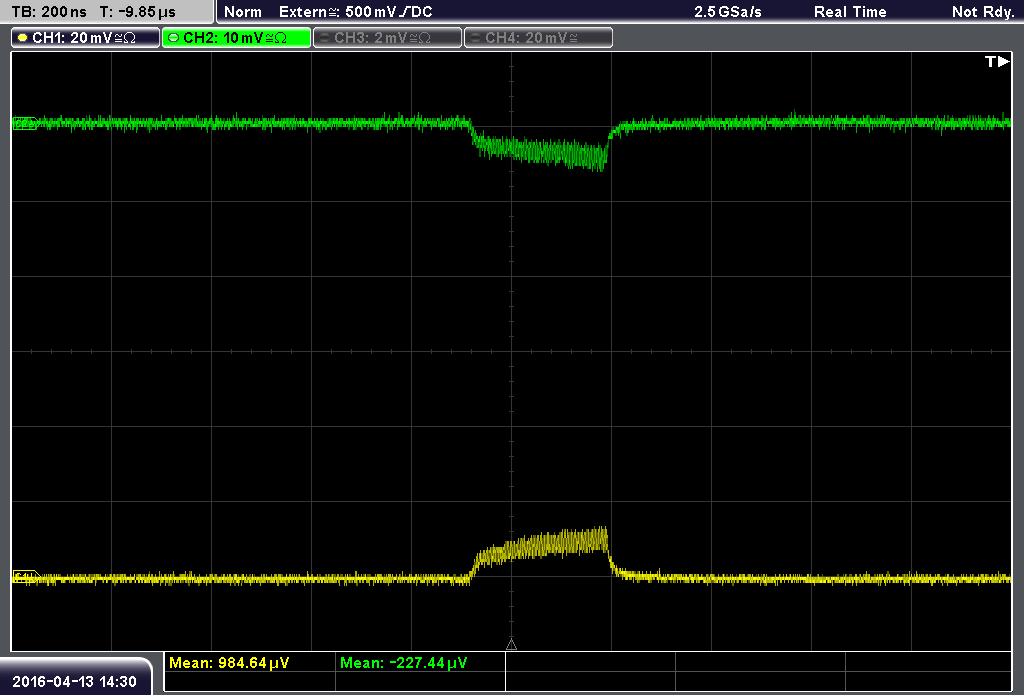This screenshot has height=695, width=1024.
Task: Click the TB: 200 ns timebase readout
Action: point(49,12)
